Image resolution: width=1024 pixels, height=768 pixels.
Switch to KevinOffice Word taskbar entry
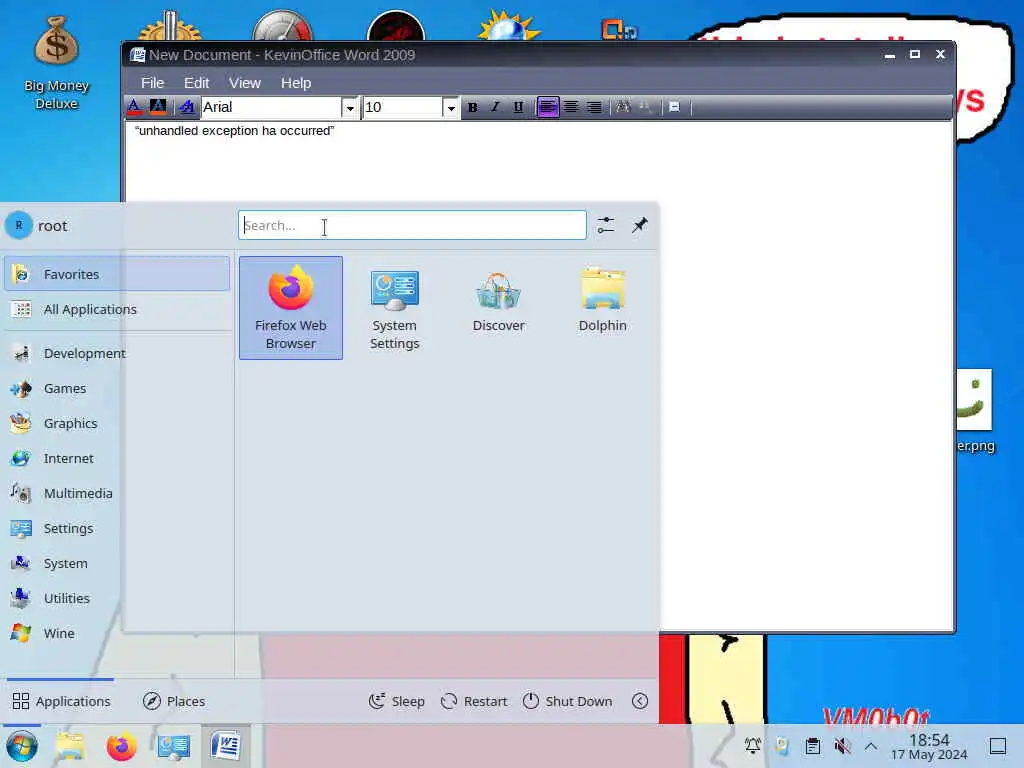(x=225, y=746)
